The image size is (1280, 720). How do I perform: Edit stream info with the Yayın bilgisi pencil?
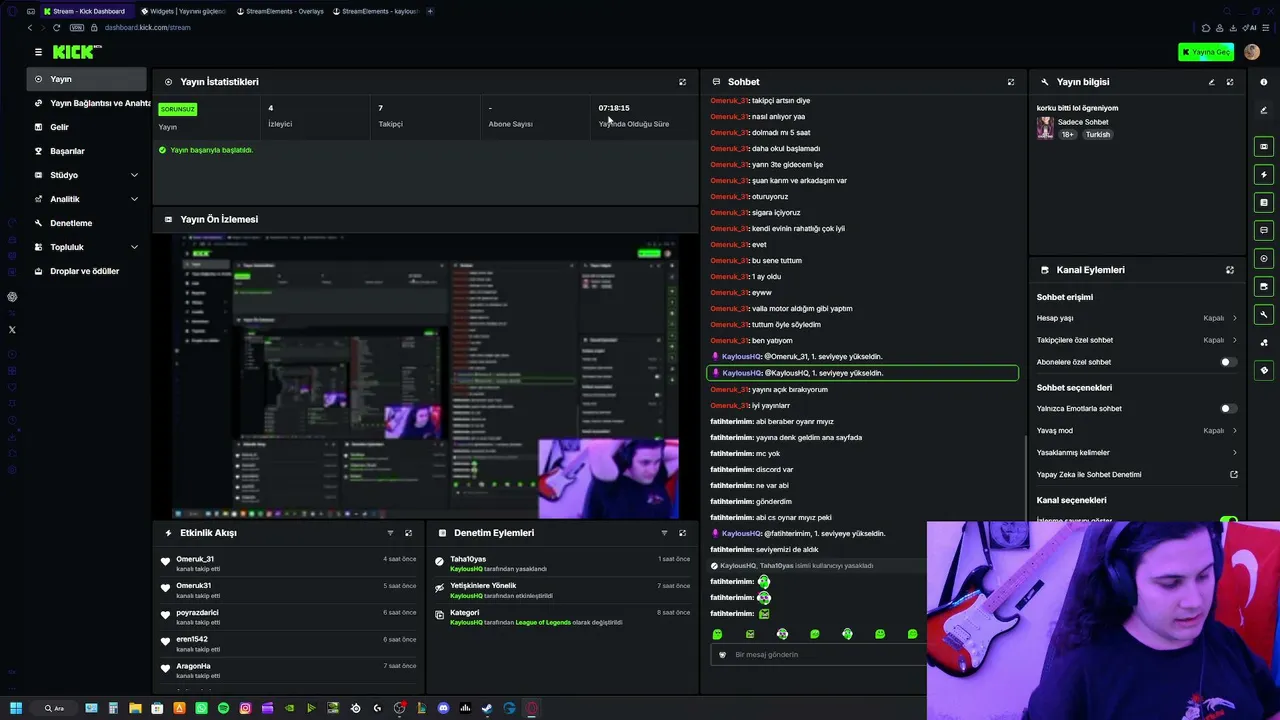pos(1211,82)
